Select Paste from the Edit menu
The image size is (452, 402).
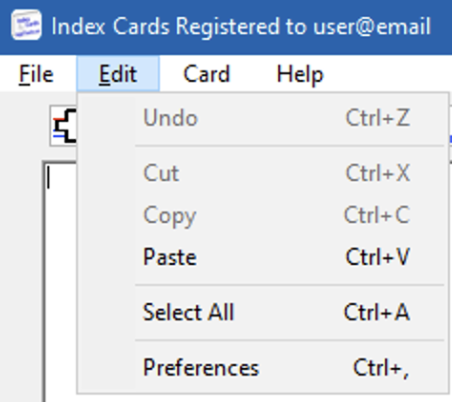point(263,257)
